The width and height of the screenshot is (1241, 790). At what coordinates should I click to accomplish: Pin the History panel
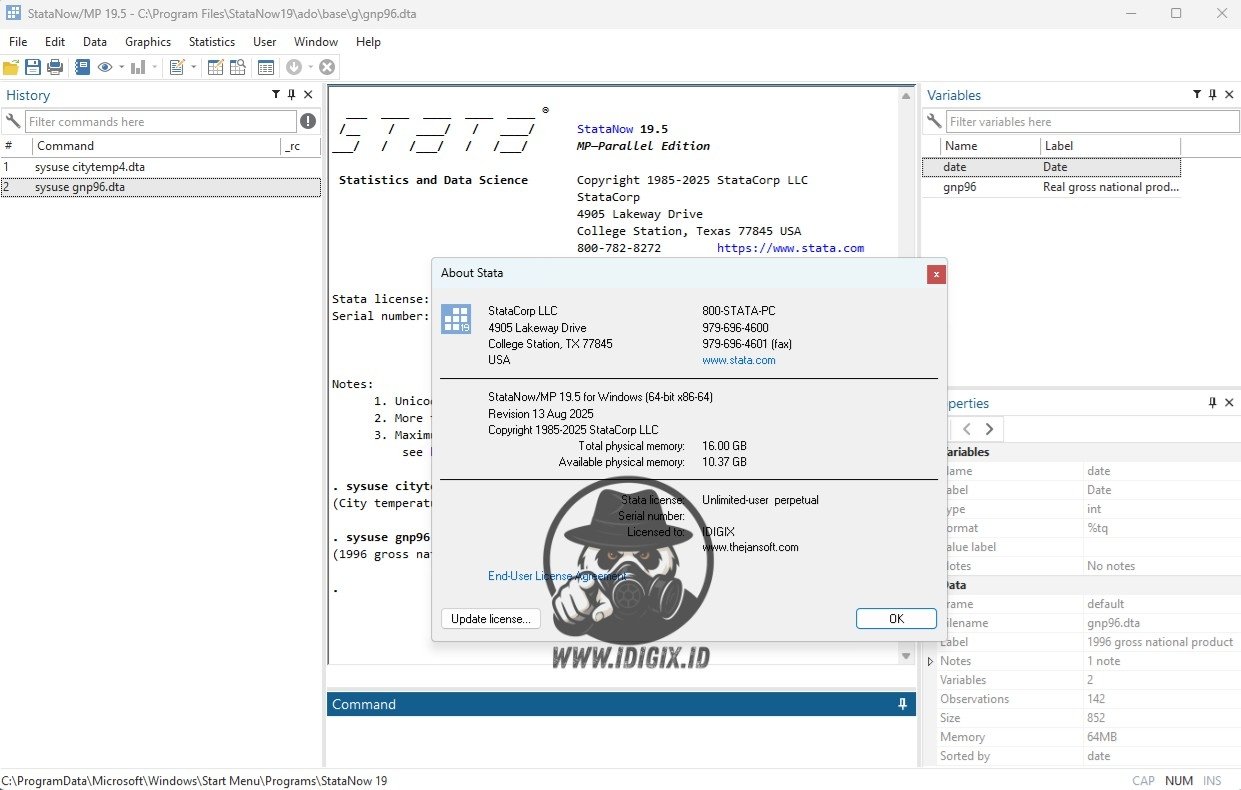[292, 95]
